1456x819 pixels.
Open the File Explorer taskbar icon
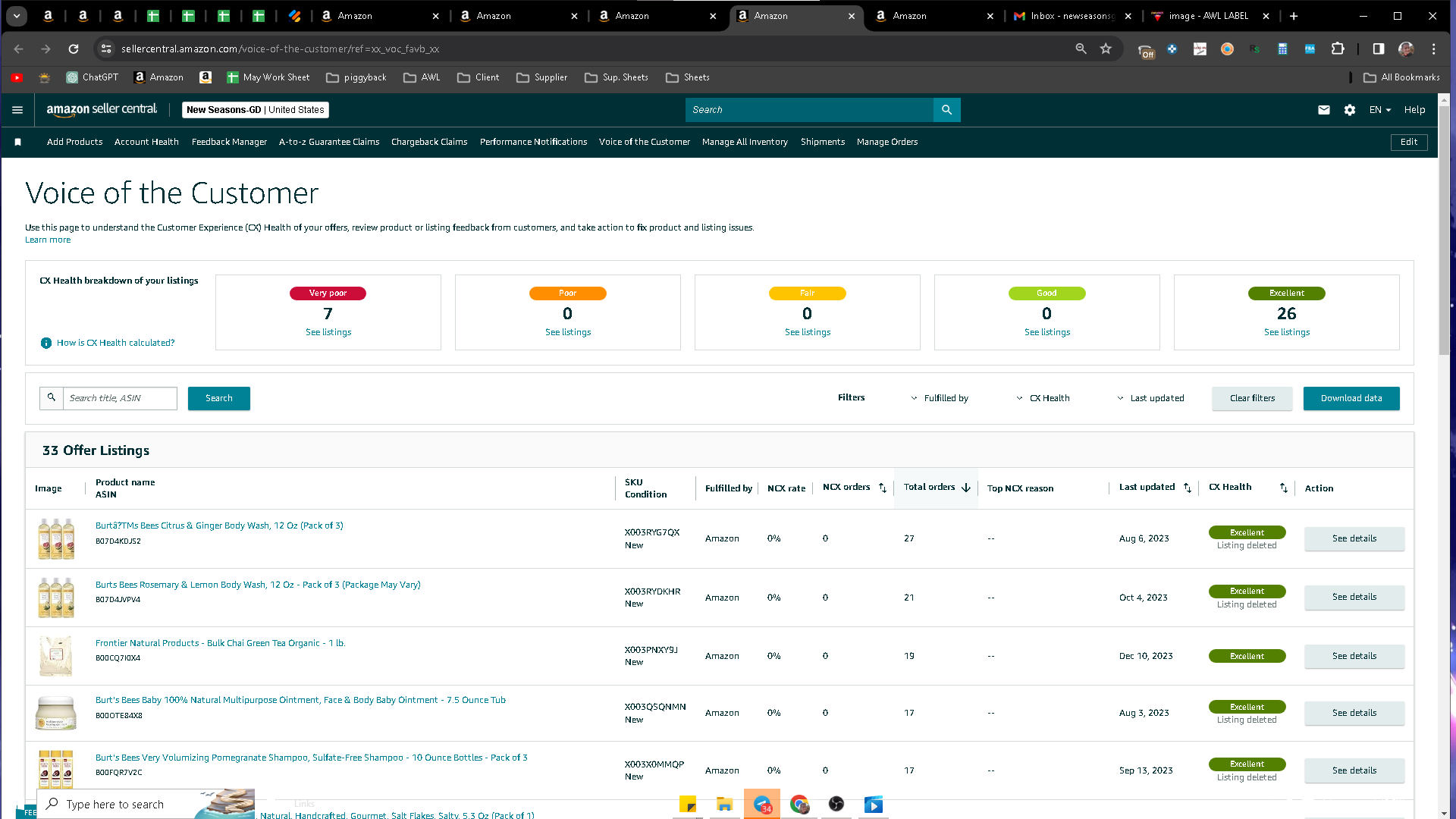(725, 805)
